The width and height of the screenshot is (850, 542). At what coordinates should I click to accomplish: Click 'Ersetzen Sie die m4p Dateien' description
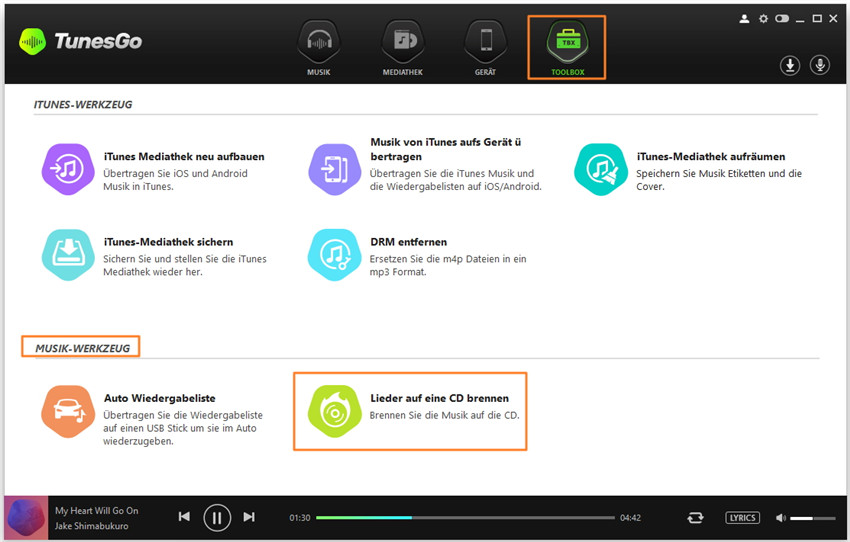pos(448,265)
